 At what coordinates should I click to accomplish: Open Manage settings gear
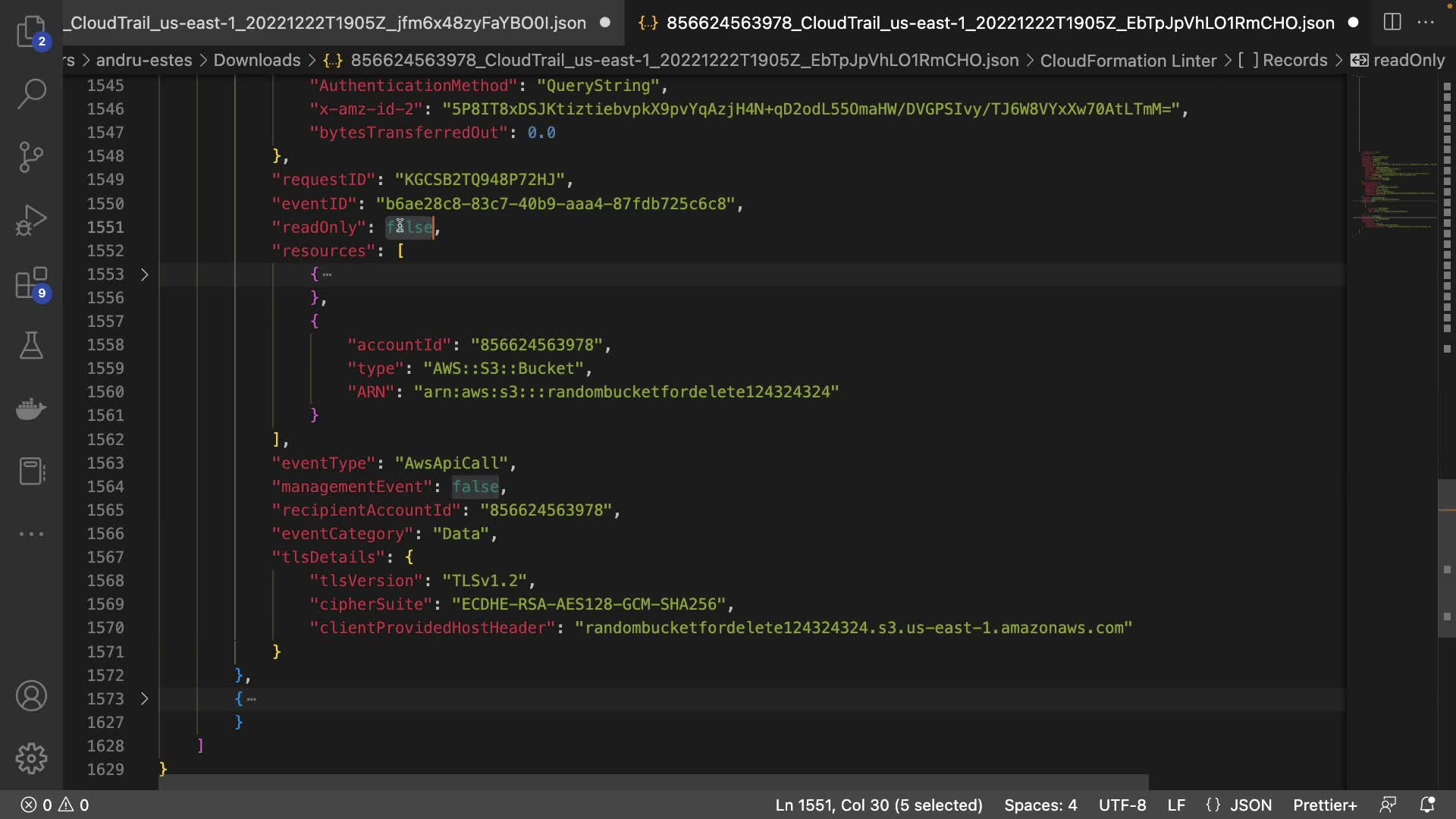(x=31, y=758)
